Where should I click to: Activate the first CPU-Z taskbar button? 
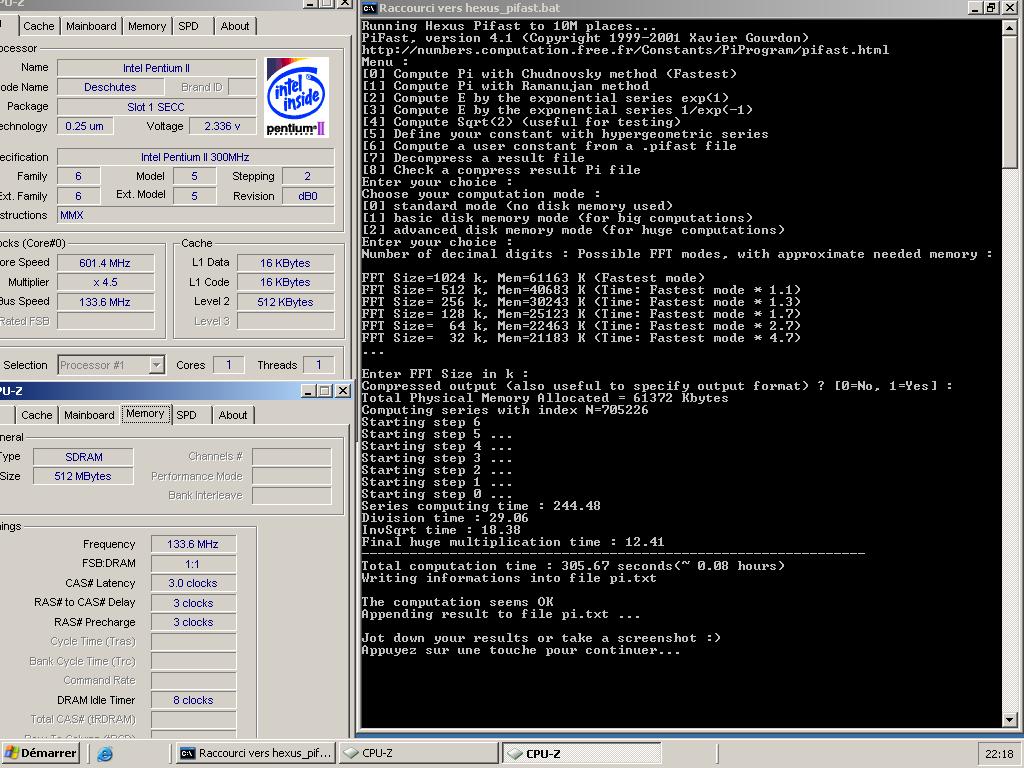(418, 753)
